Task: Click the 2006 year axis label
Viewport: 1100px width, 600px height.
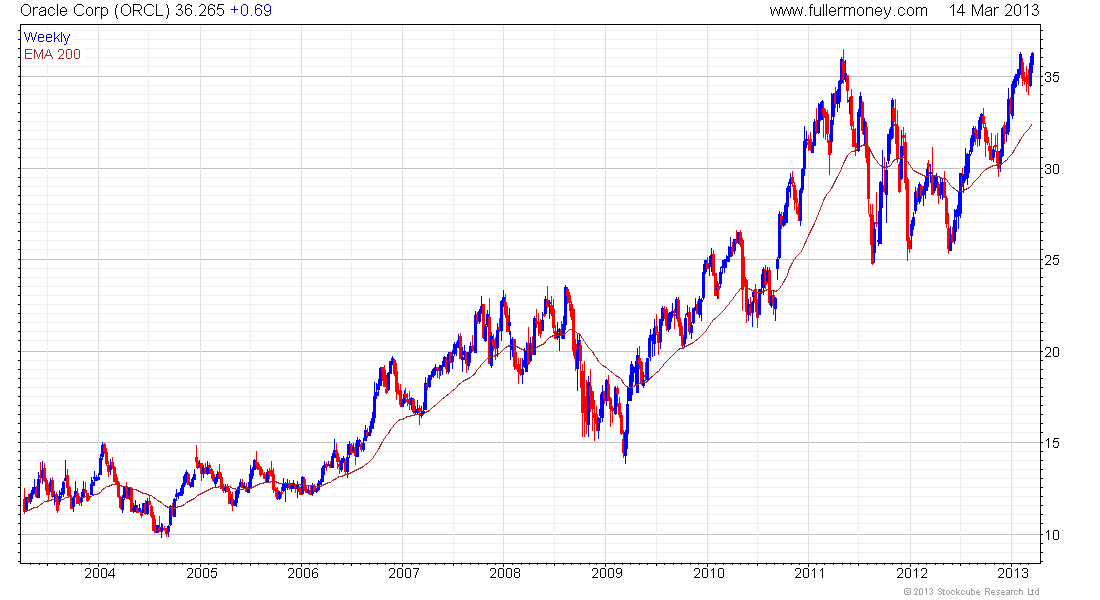Action: pyautogui.click(x=302, y=573)
